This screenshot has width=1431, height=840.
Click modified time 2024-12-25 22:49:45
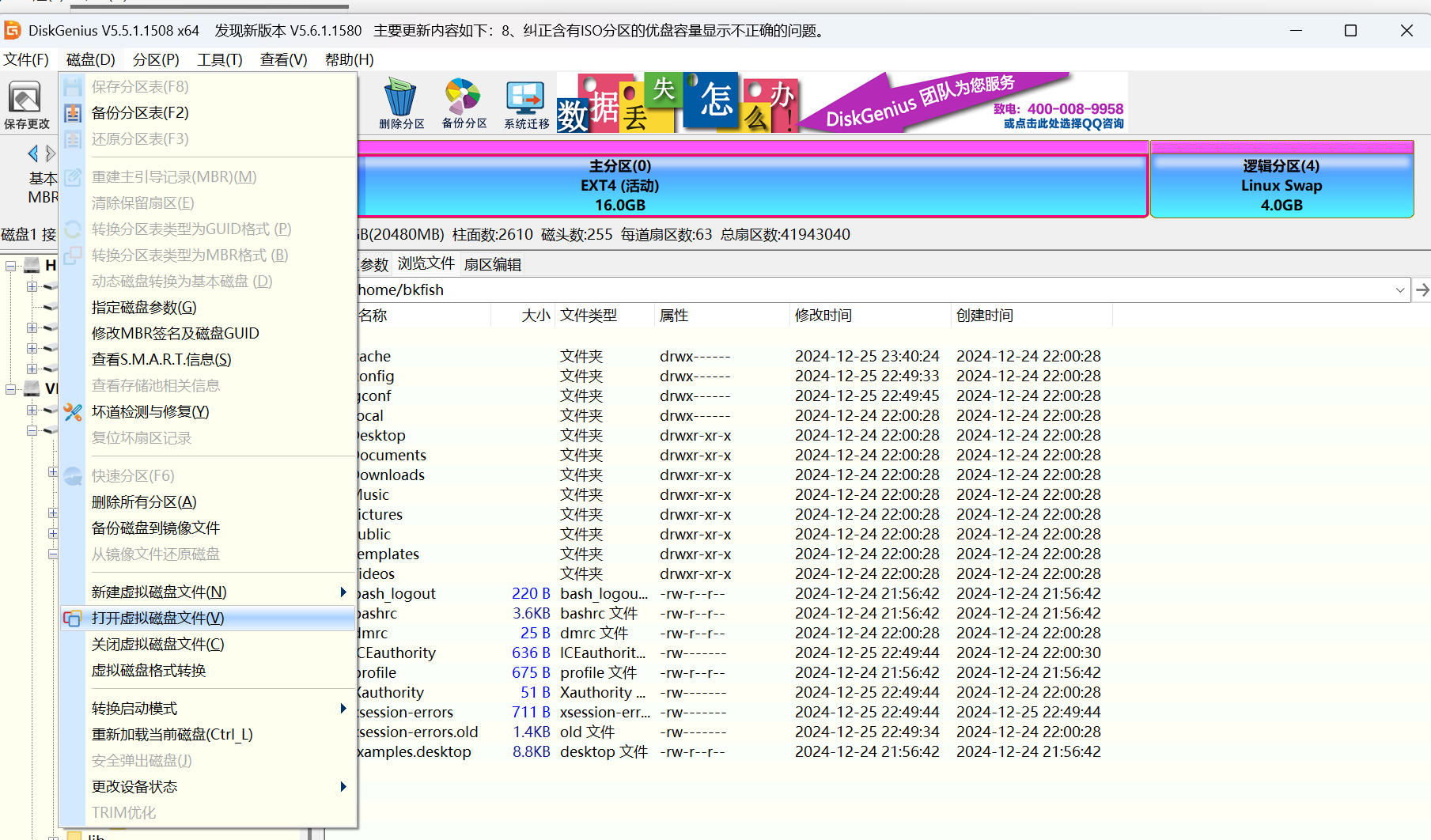(x=867, y=396)
